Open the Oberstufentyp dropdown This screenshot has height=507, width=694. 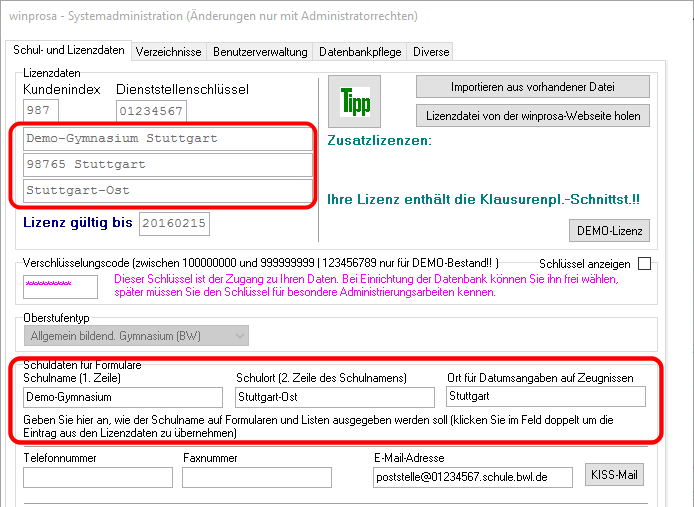pos(135,337)
